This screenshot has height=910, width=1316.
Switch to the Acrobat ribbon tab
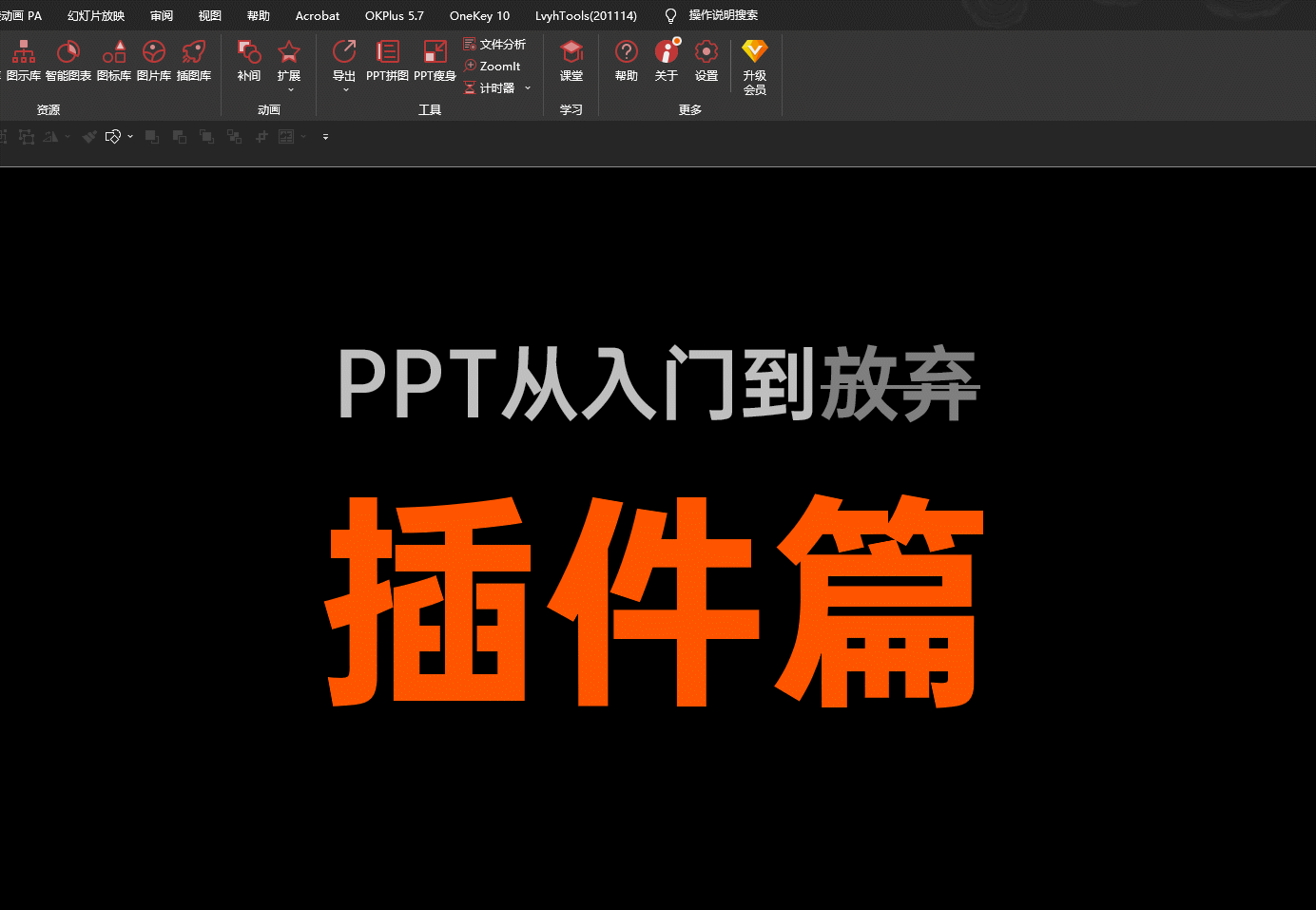(x=317, y=15)
